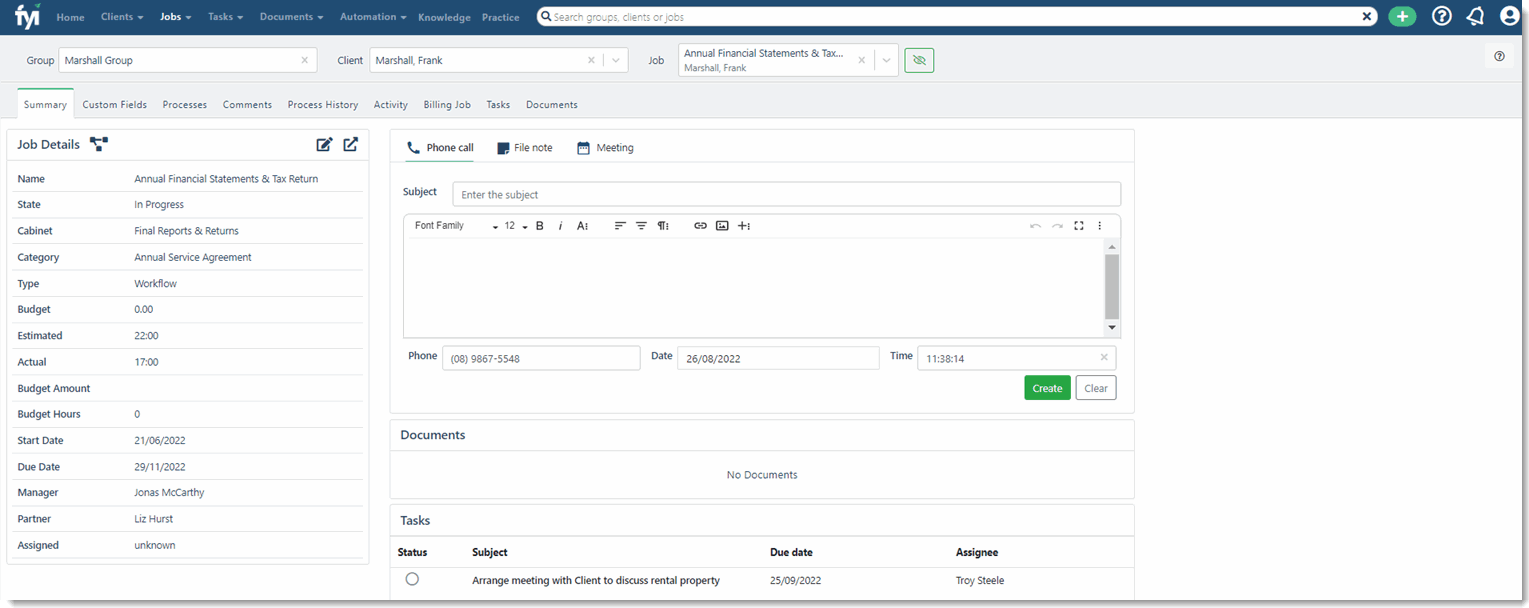The image size is (1529, 608).
Task: Select the File note tab
Action: (x=525, y=148)
